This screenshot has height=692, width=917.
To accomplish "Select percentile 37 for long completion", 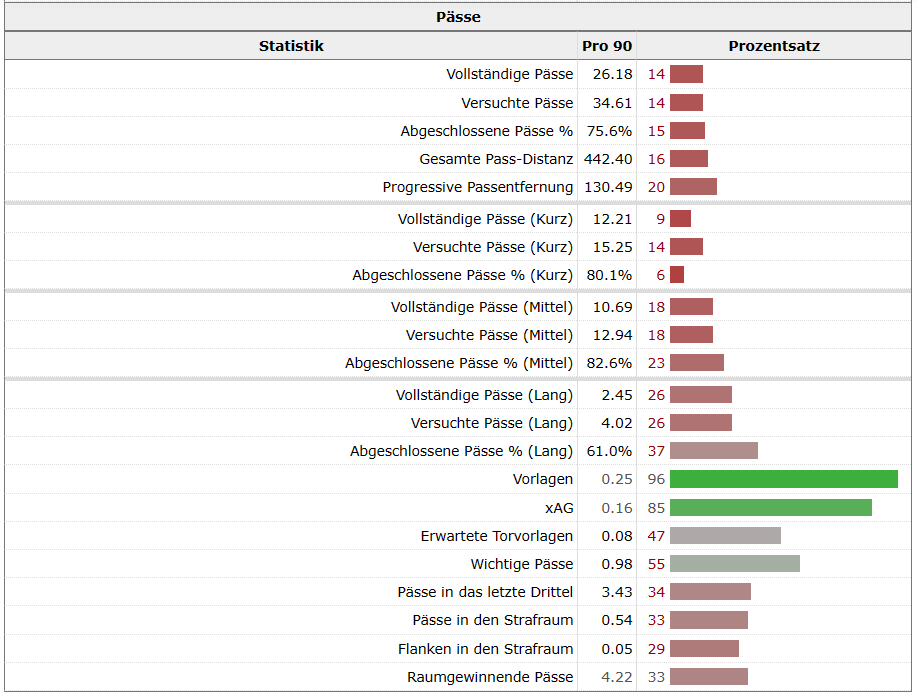I will click(x=656, y=452).
